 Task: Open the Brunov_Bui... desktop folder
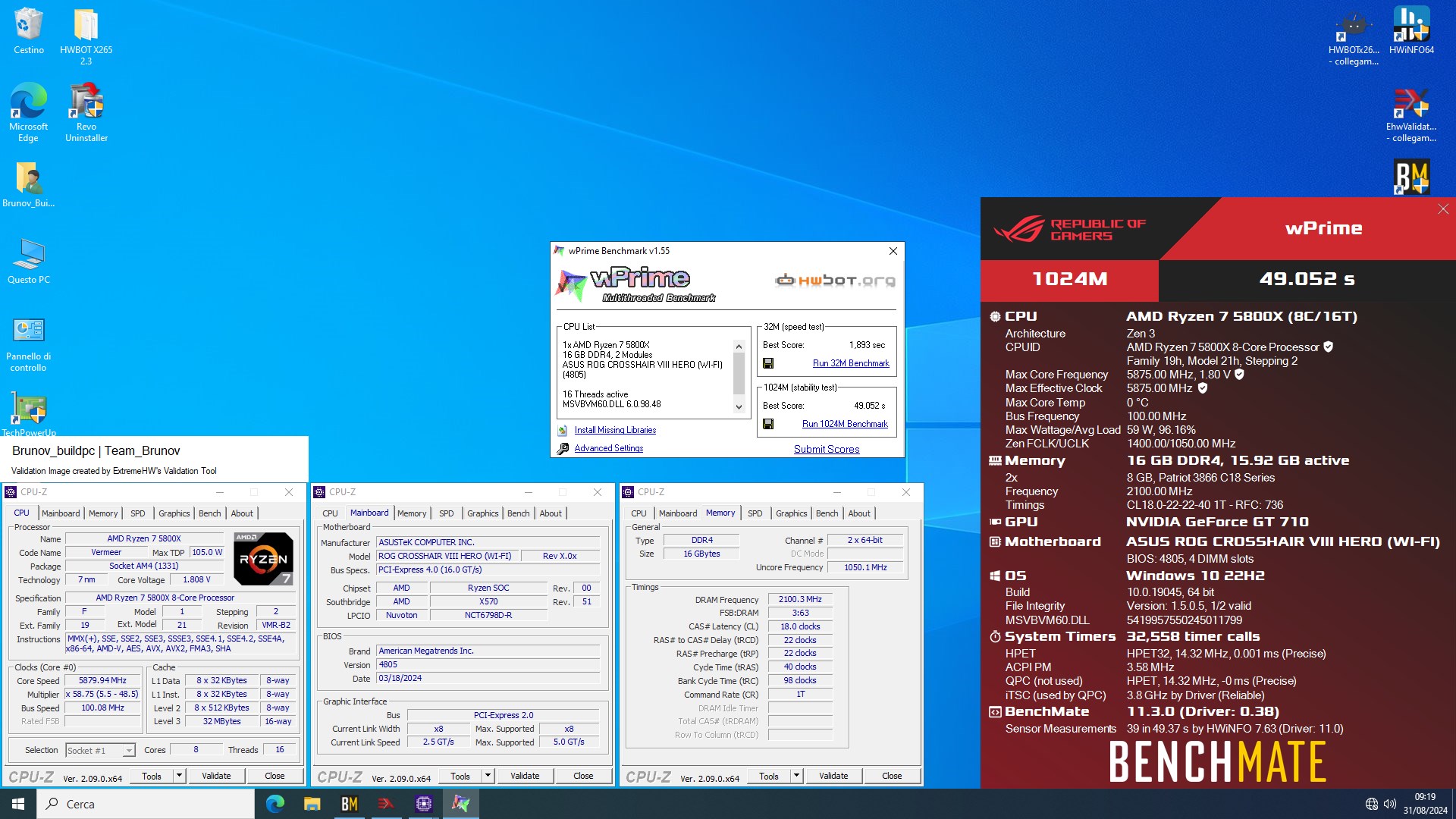point(28,184)
